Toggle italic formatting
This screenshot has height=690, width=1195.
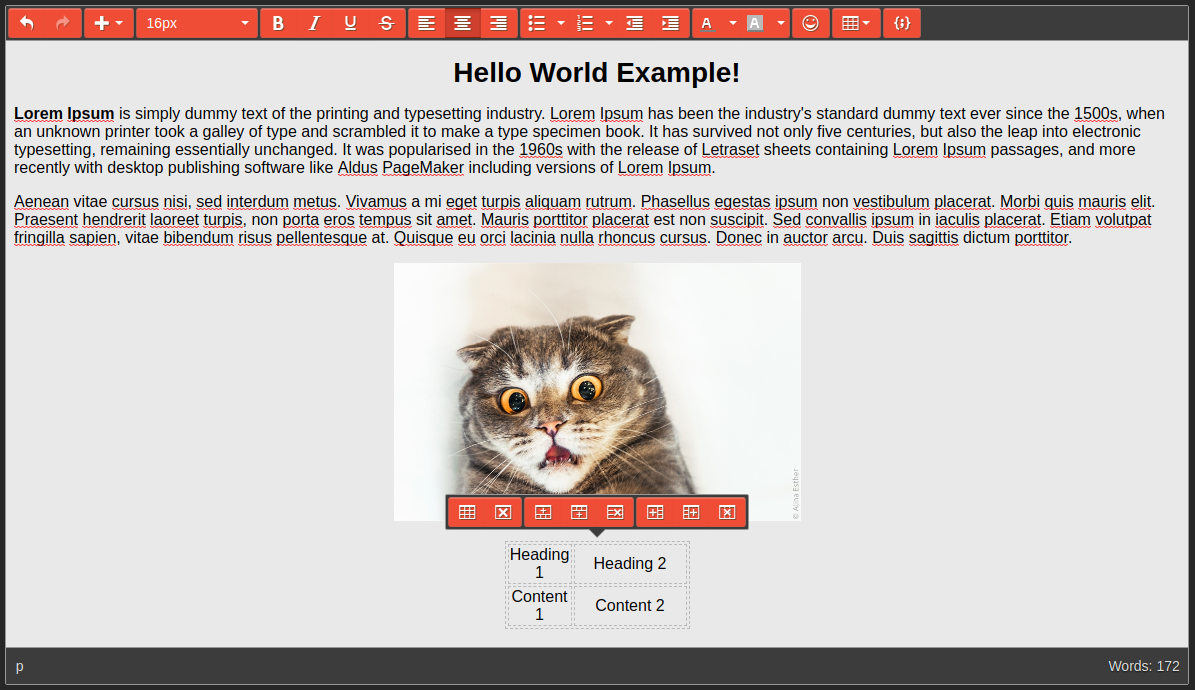point(314,24)
